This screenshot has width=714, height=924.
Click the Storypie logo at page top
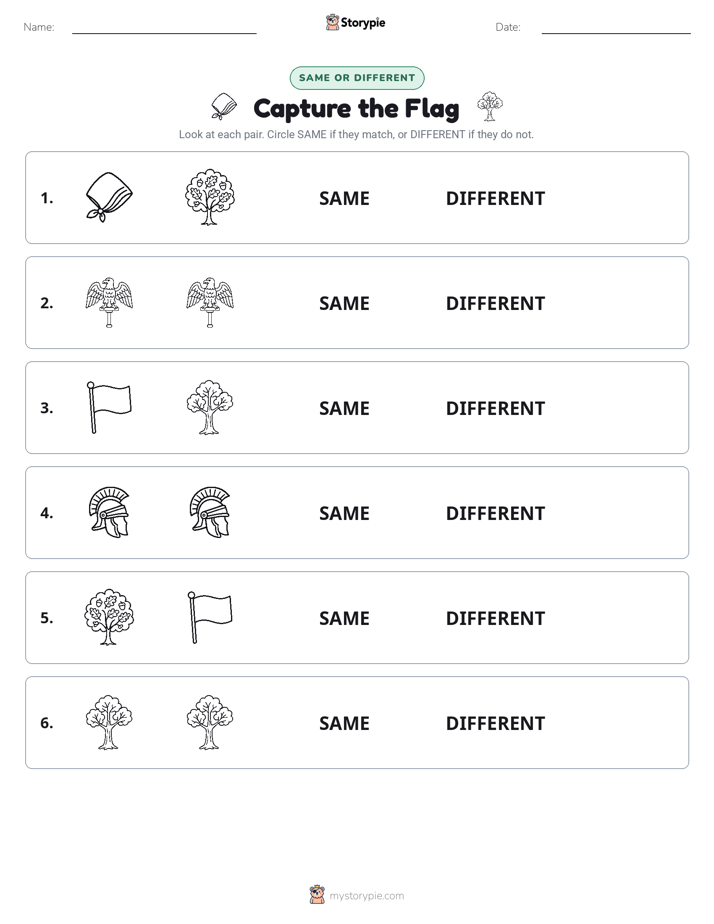coord(355,22)
